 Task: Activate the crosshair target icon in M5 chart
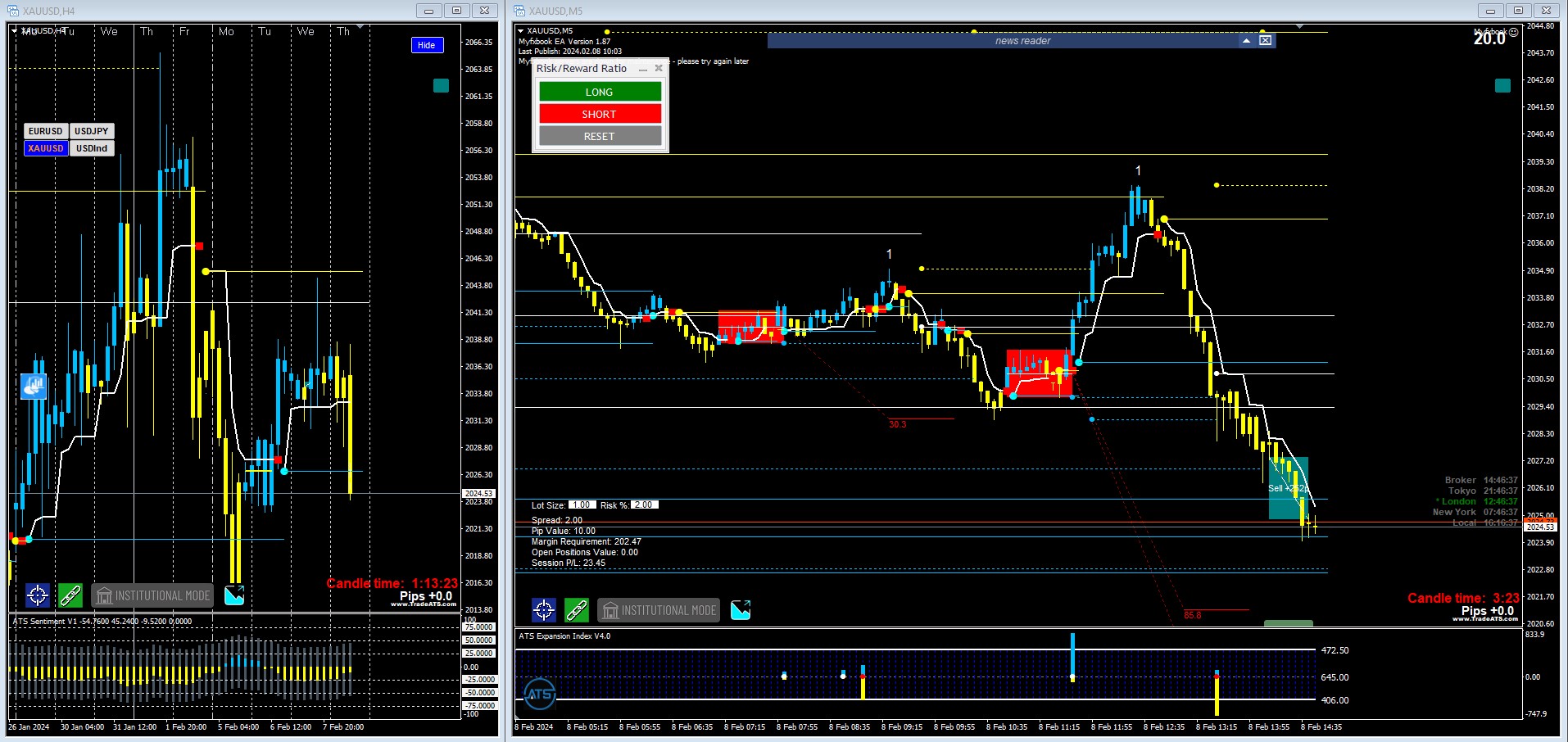(x=544, y=610)
